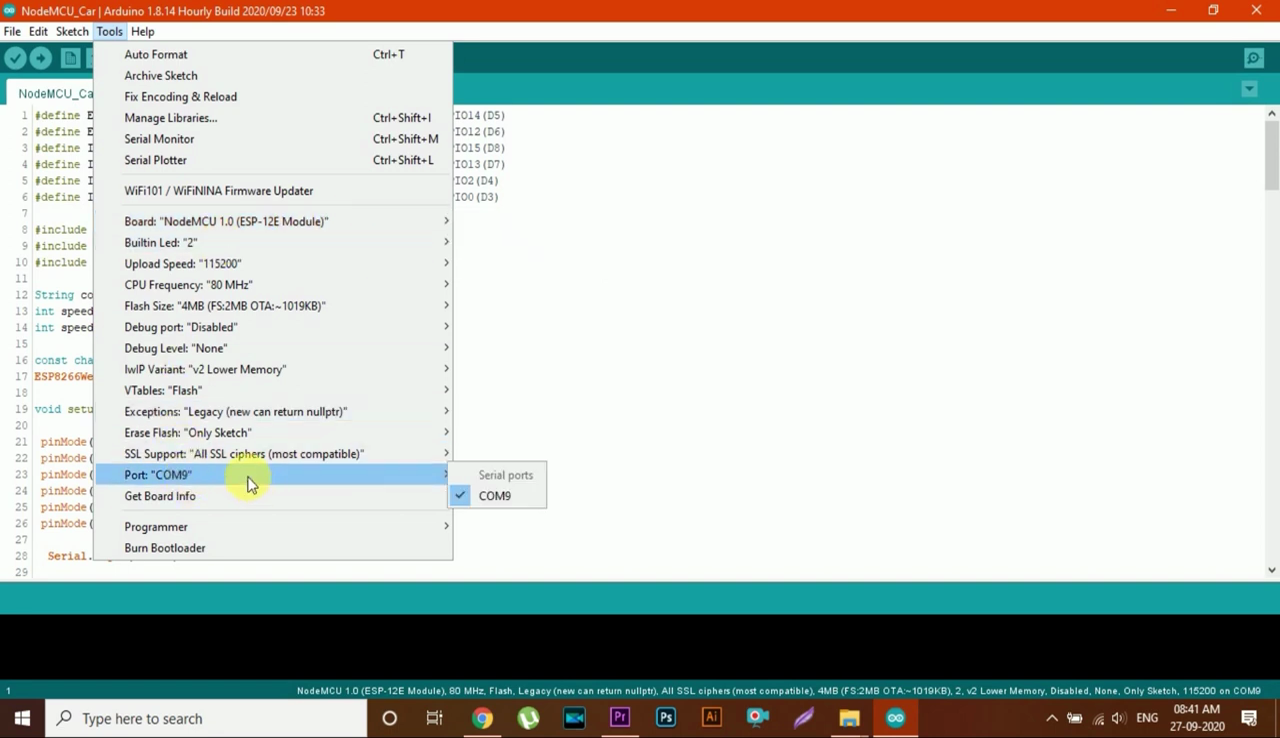Click scrollbar up arrow in editor
This screenshot has width=1280, height=738.
point(1271,113)
